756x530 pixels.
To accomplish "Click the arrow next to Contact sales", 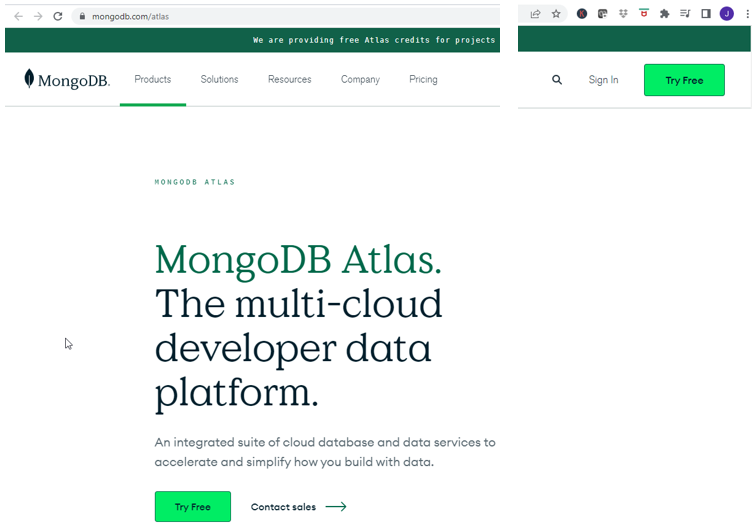I will click(x=336, y=506).
